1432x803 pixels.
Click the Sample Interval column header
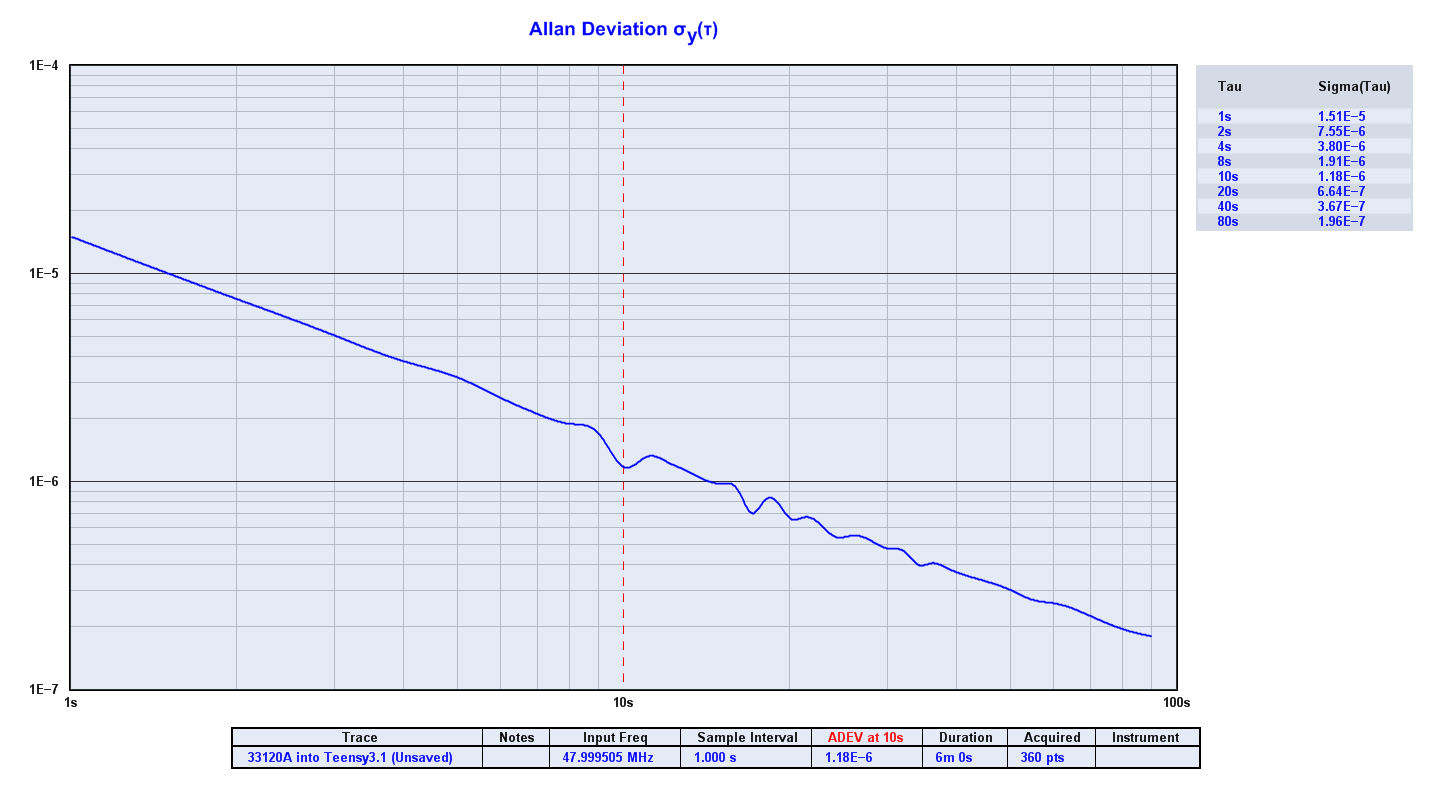[747, 738]
